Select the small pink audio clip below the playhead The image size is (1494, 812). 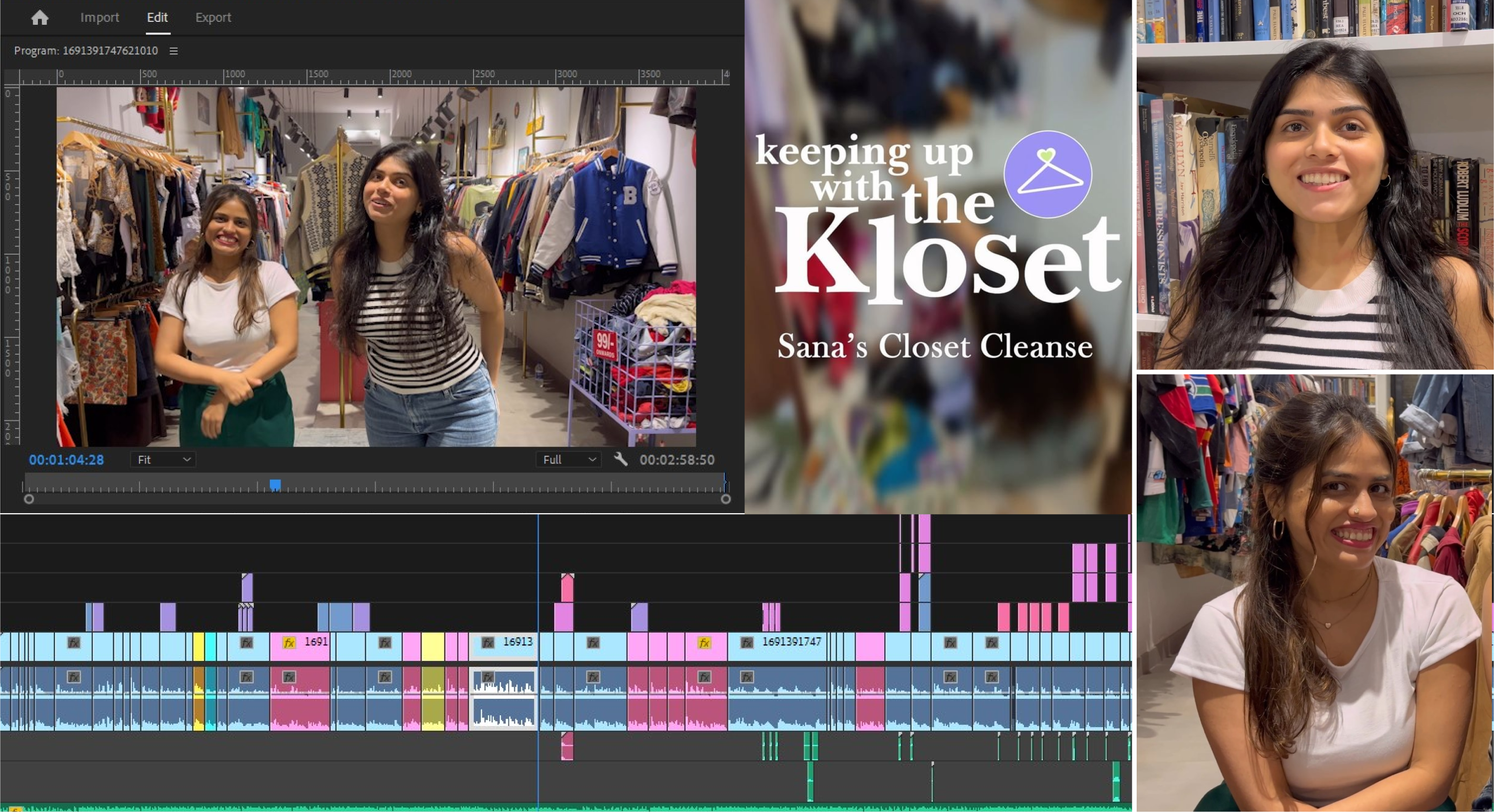point(567,746)
